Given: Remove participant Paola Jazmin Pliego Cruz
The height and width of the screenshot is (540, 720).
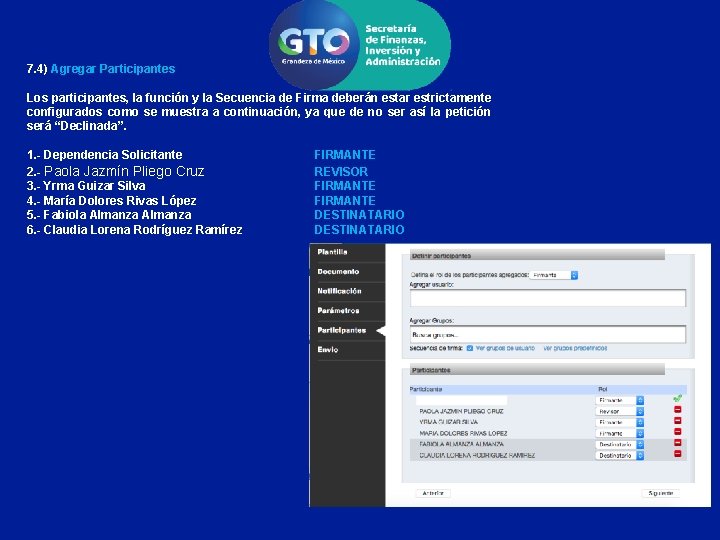Looking at the screenshot, I should [677, 410].
